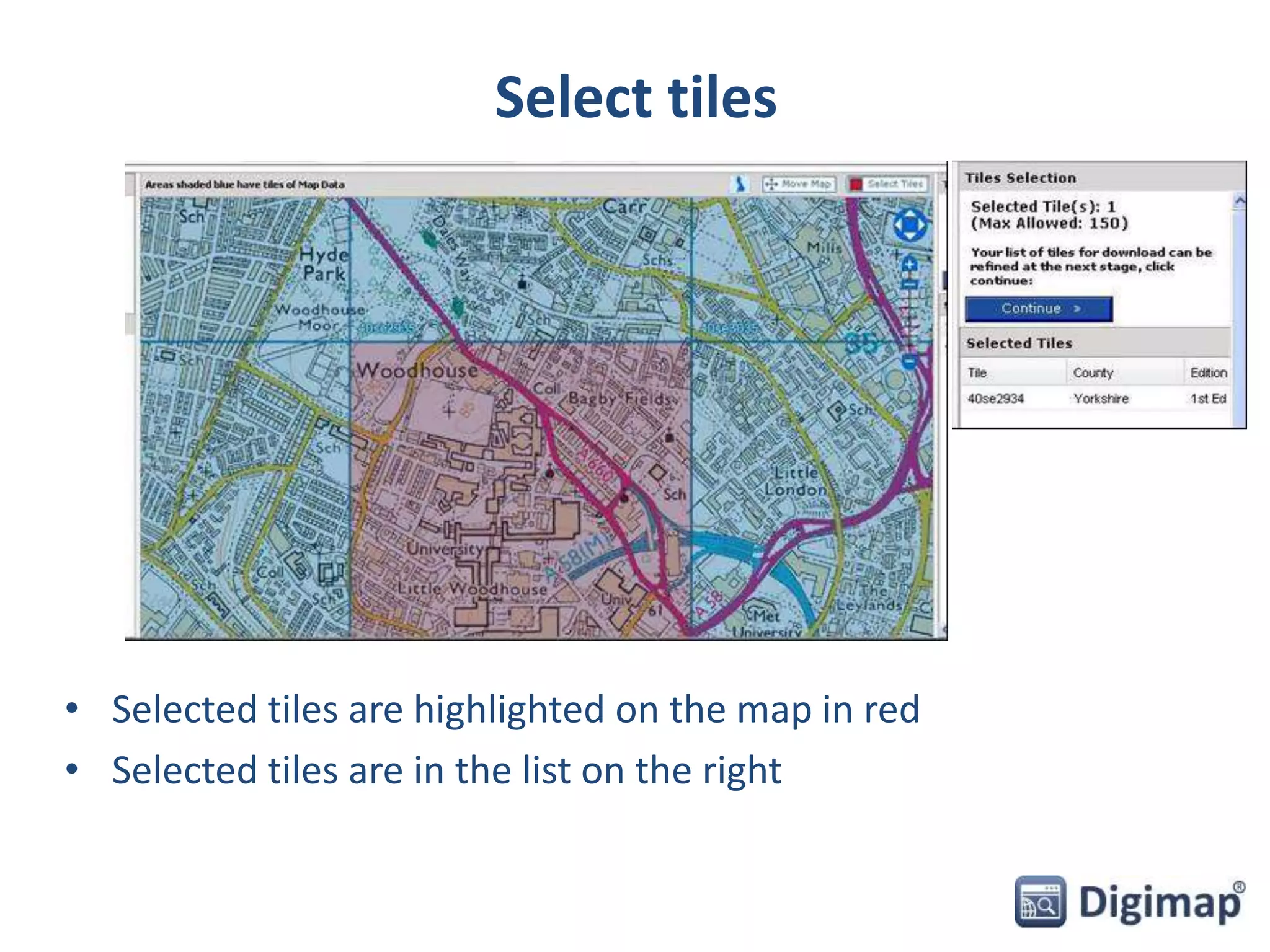Screen dimensions: 1270x952
Task: Click the upper minus zoom icon
Action: click(909, 284)
